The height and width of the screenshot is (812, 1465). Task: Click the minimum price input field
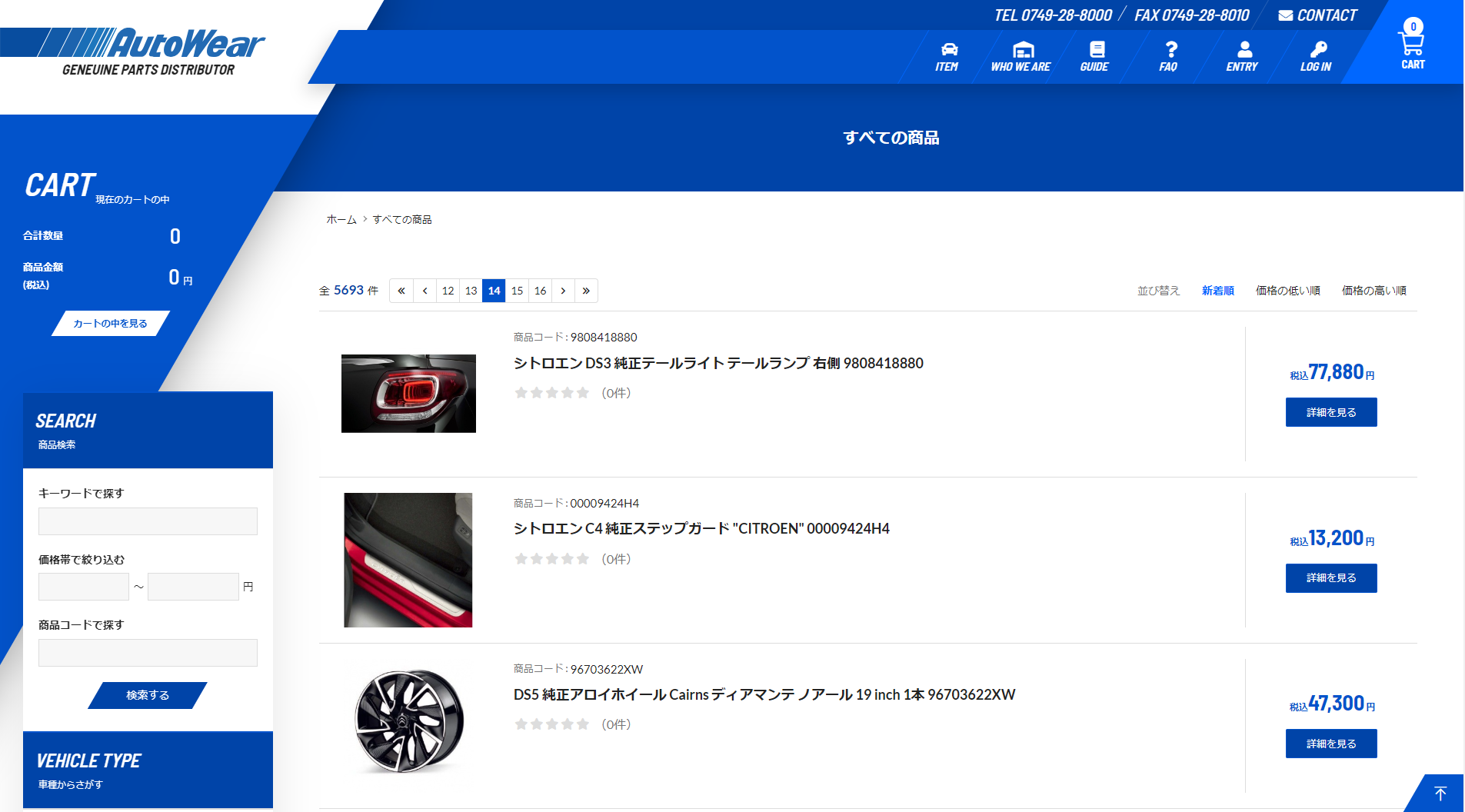[x=84, y=587]
